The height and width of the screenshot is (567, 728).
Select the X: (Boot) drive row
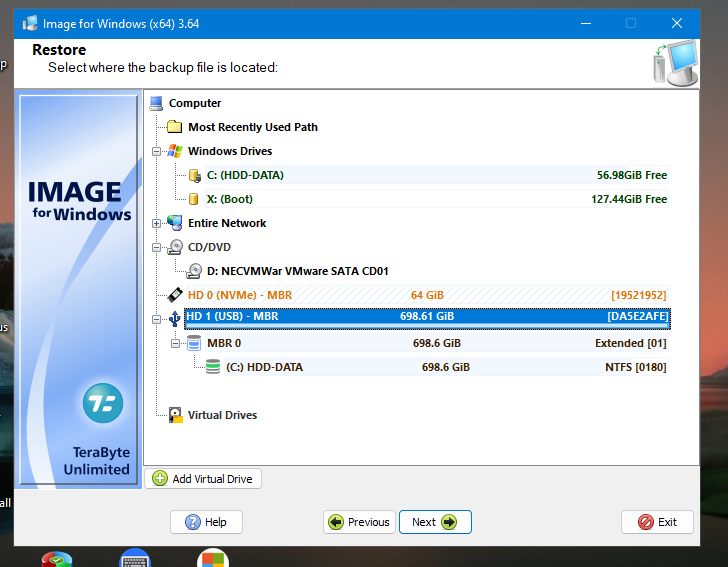[436, 199]
